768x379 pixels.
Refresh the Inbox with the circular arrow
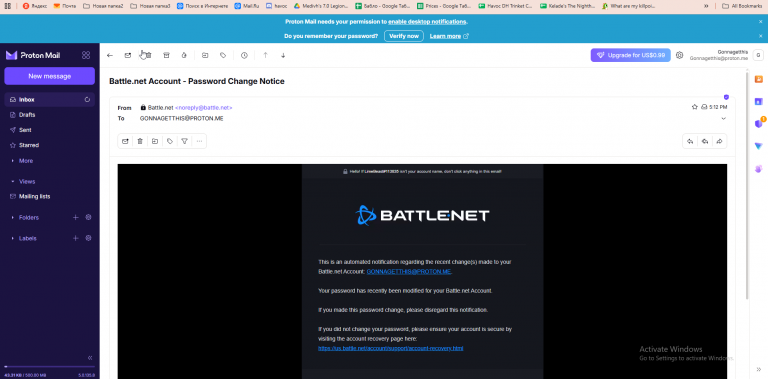(x=87, y=99)
